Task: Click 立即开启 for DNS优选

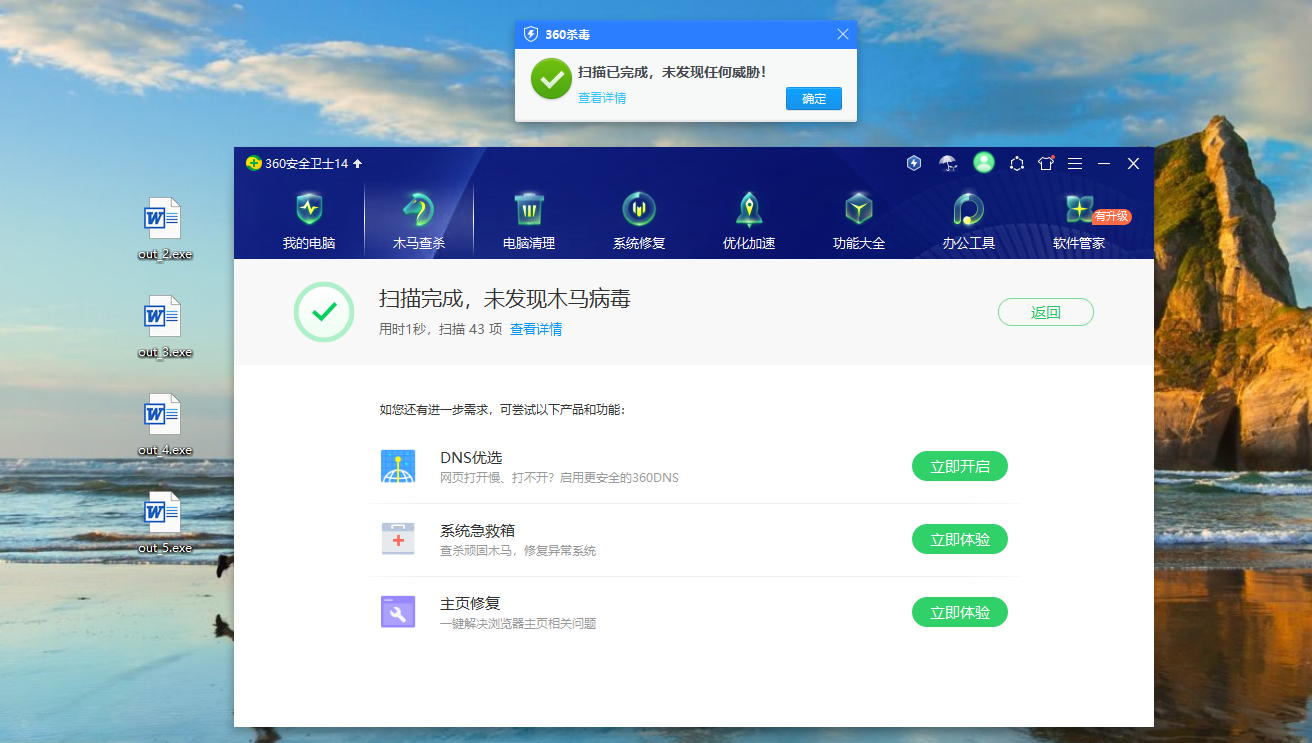Action: [x=959, y=466]
